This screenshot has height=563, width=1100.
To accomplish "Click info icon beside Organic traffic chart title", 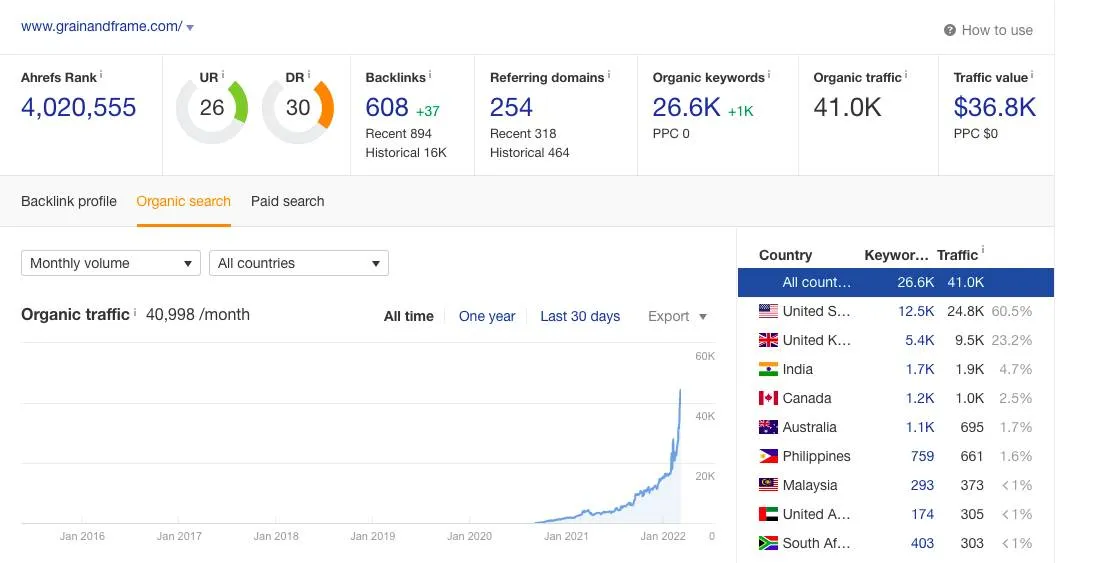I will tap(135, 312).
